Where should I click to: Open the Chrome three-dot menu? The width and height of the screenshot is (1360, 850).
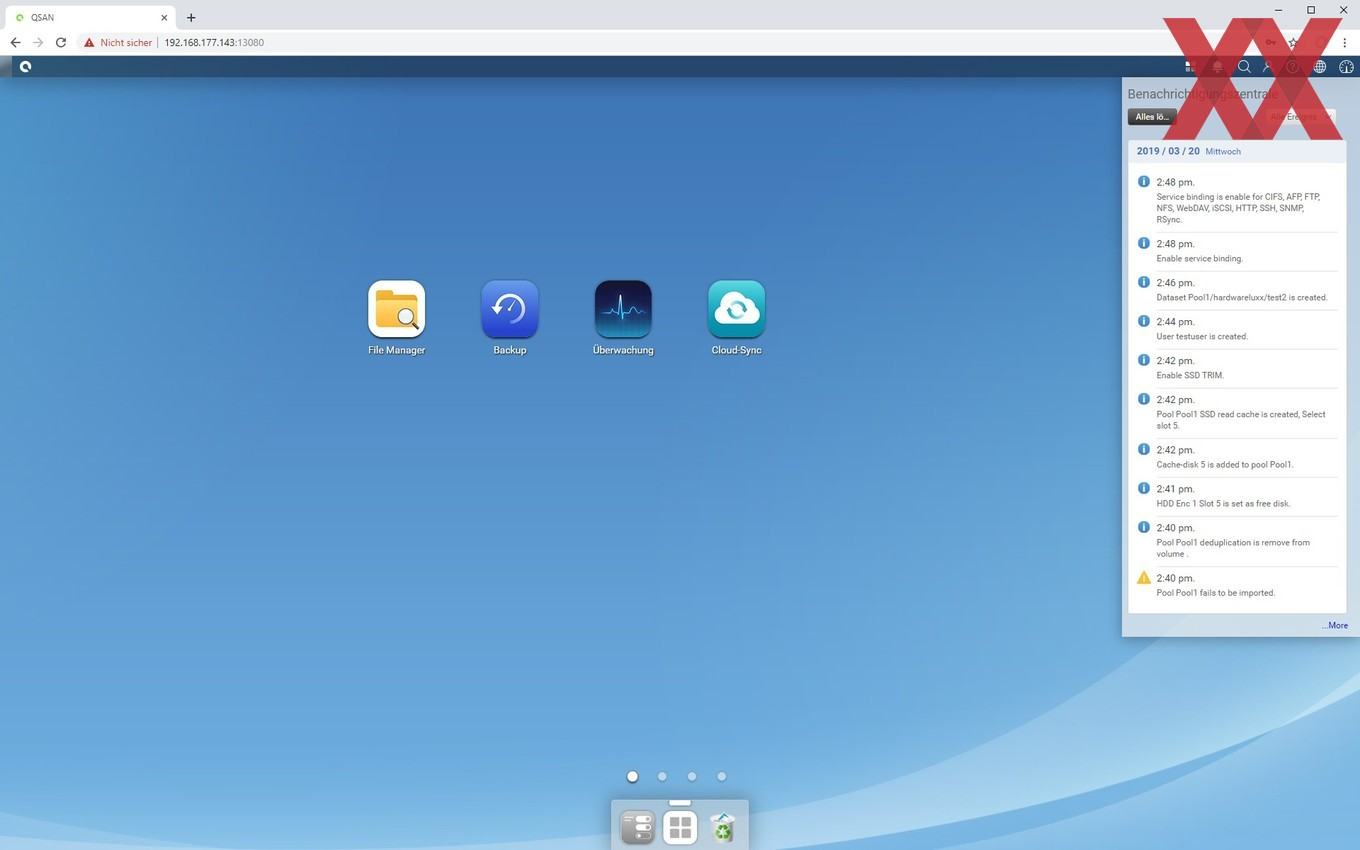[1344, 42]
